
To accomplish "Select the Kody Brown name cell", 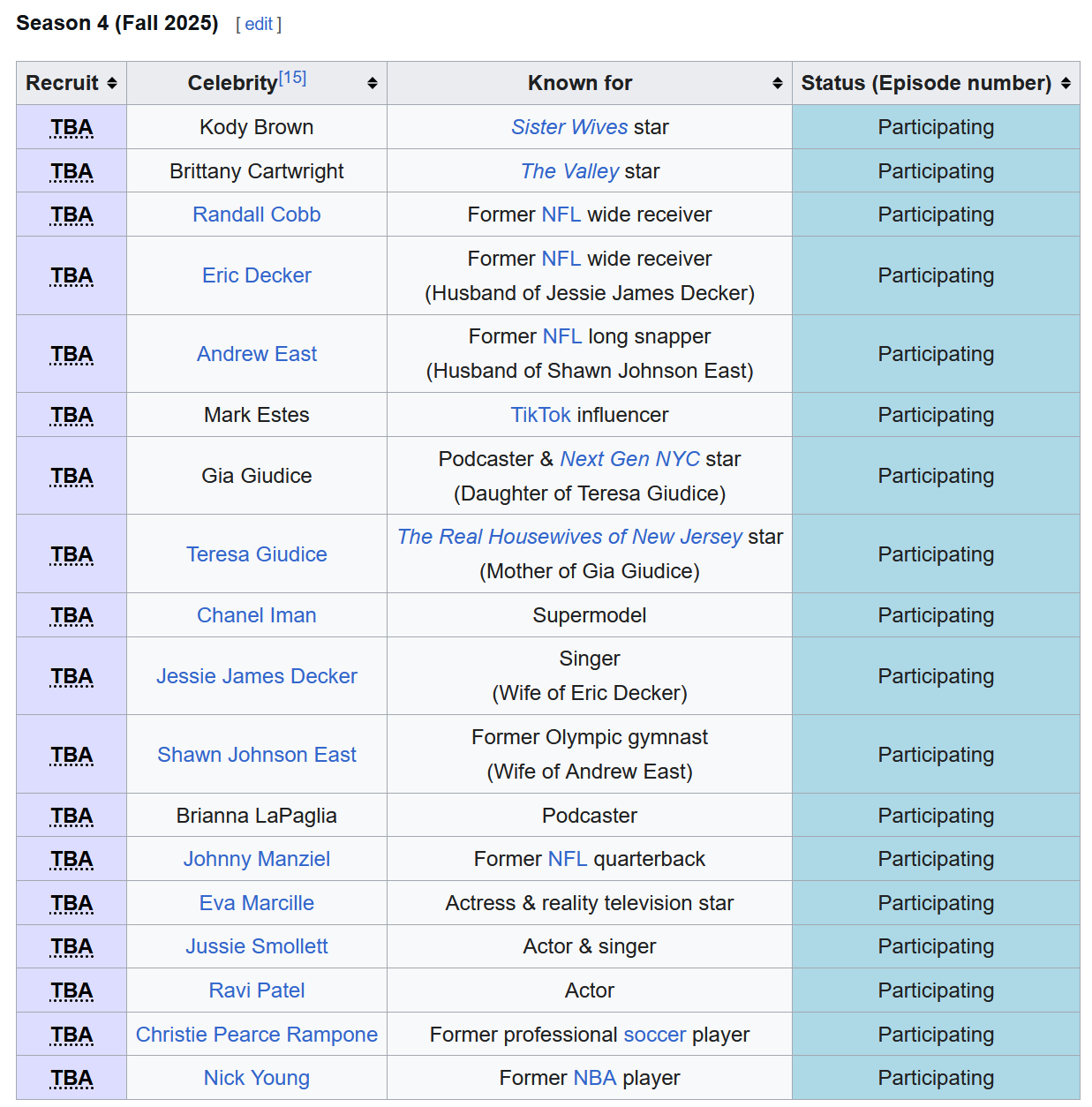I will coord(257,127).
